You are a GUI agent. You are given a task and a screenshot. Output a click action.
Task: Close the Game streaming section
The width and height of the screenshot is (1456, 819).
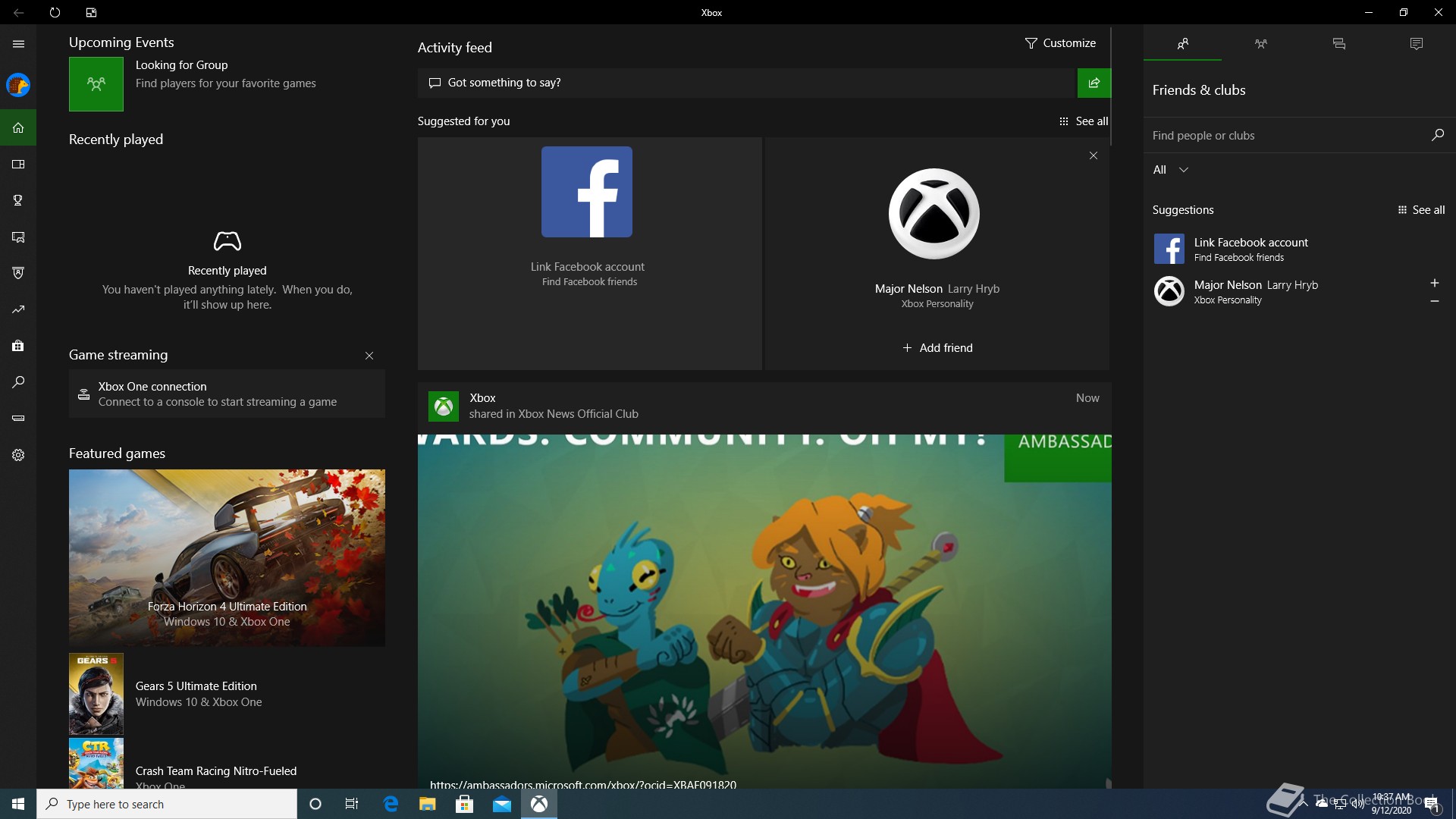click(x=369, y=356)
